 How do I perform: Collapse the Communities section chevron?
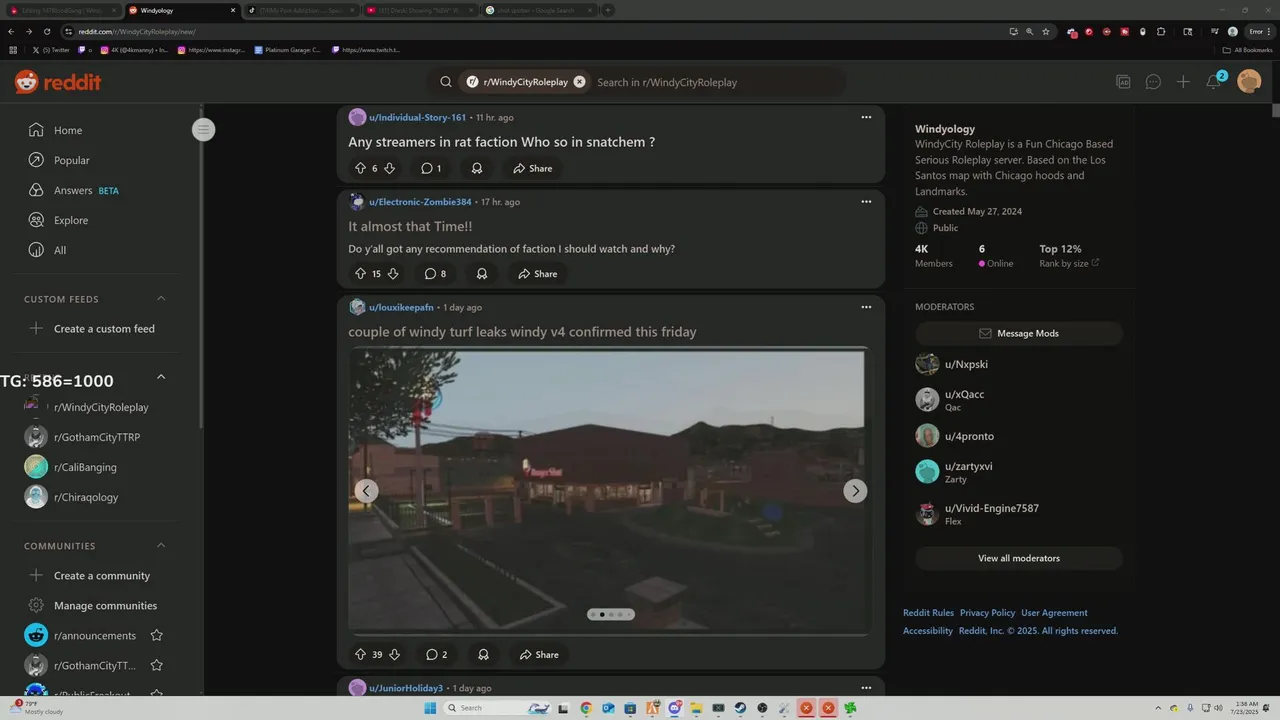161,546
